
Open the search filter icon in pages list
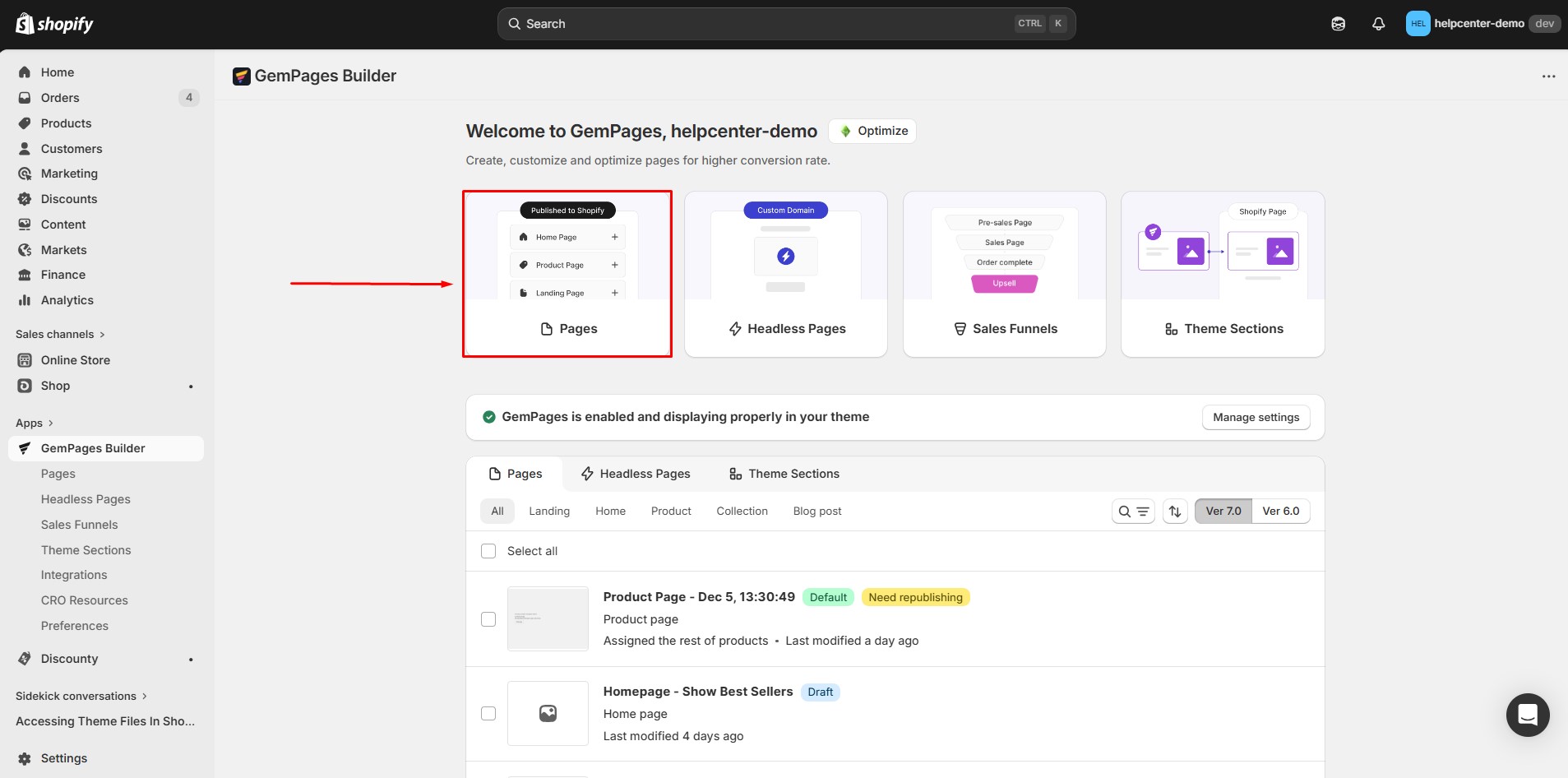click(x=1132, y=511)
